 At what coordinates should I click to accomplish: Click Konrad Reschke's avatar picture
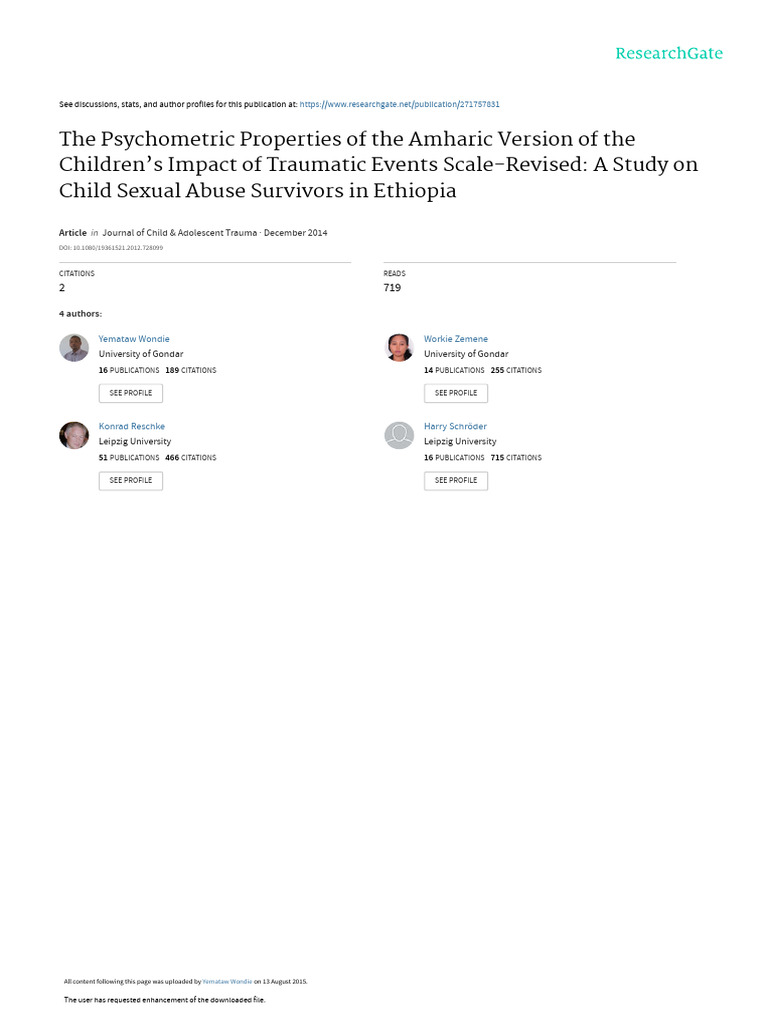(74, 434)
